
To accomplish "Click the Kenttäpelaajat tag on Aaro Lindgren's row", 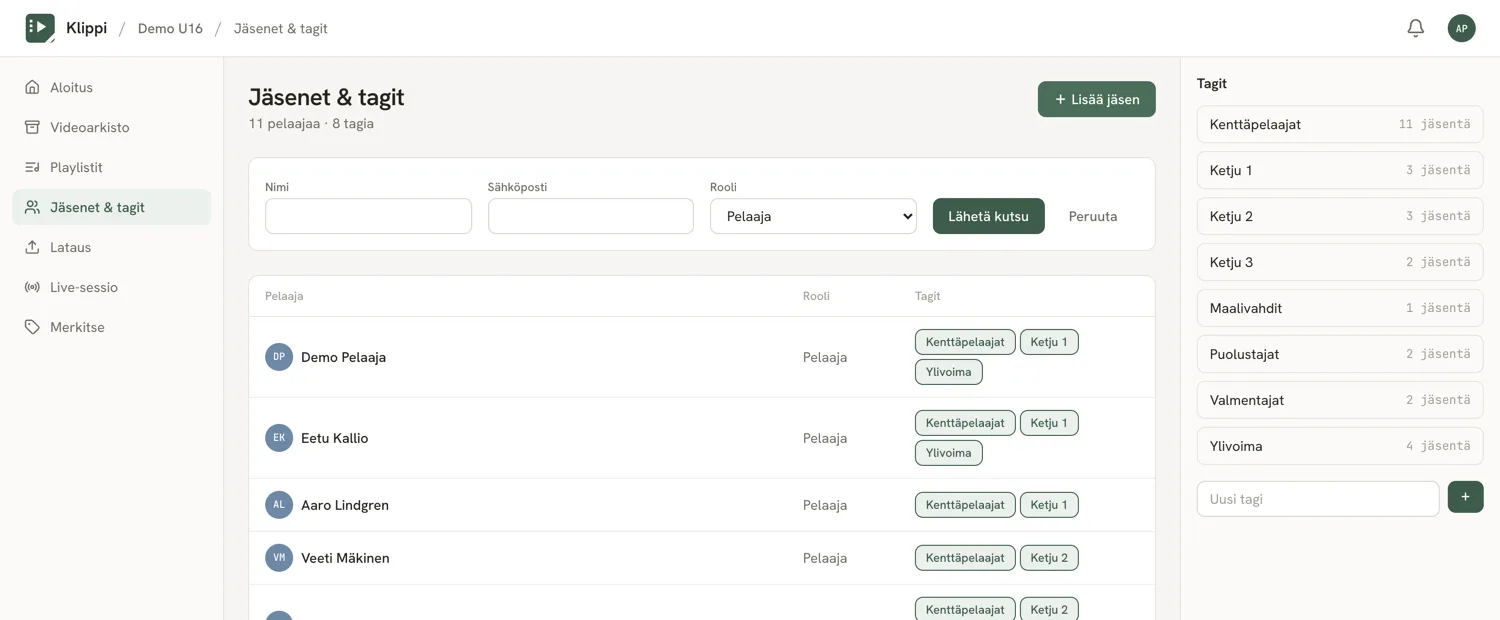I will coord(965,505).
